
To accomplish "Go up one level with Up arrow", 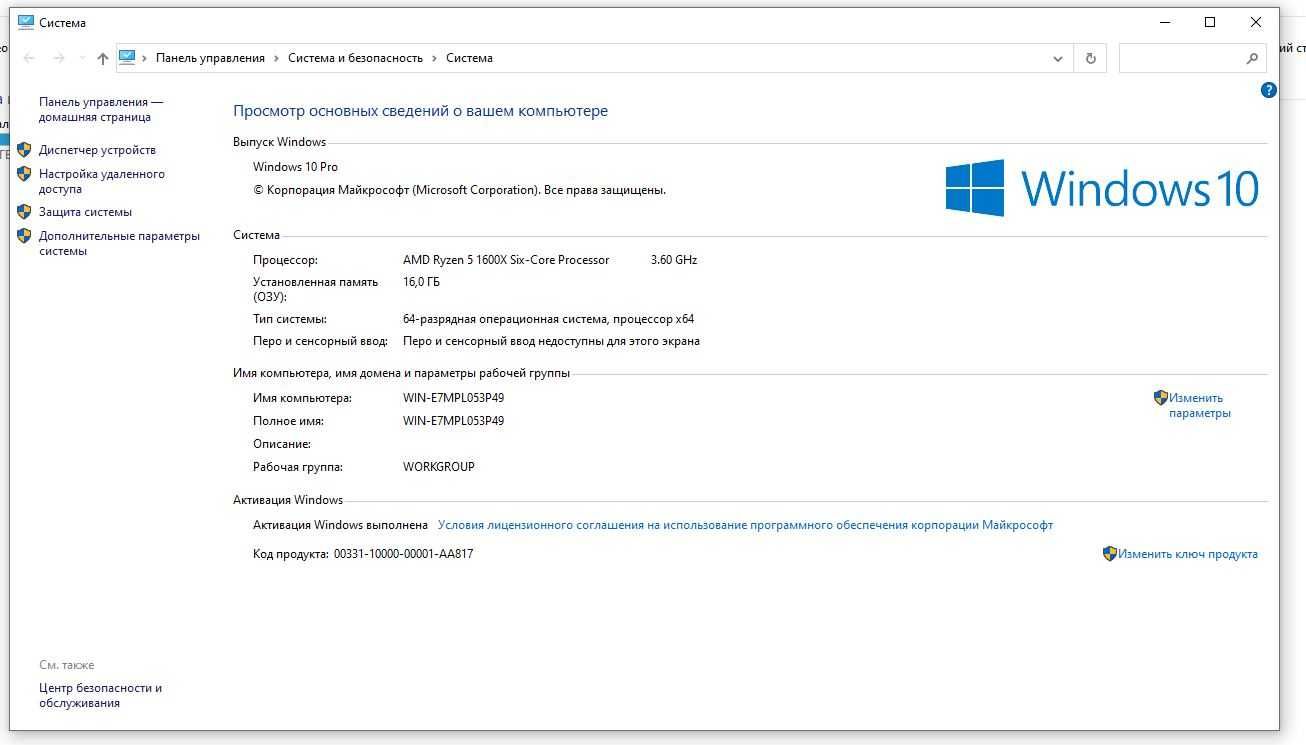I will 102,58.
